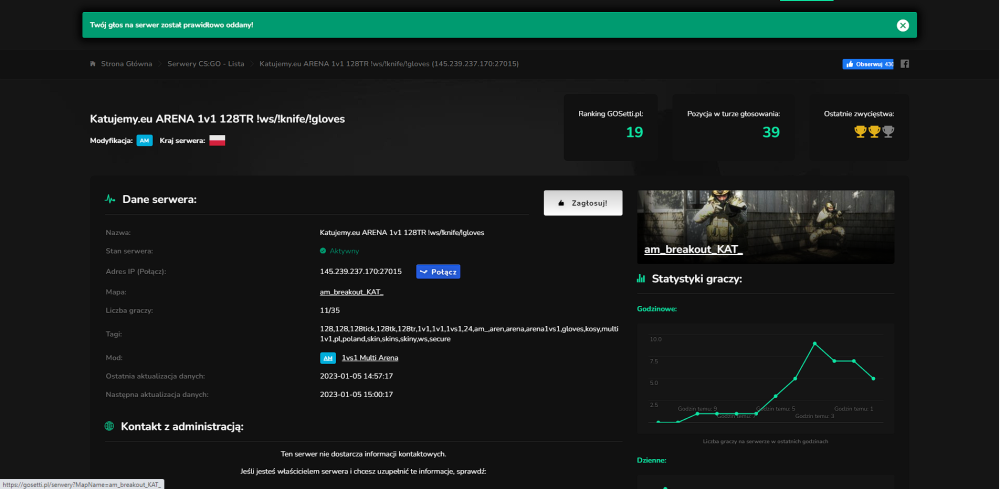This screenshot has width=1000, height=489.
Task: Open the Strona Główna breadcrumb
Action: tap(126, 64)
